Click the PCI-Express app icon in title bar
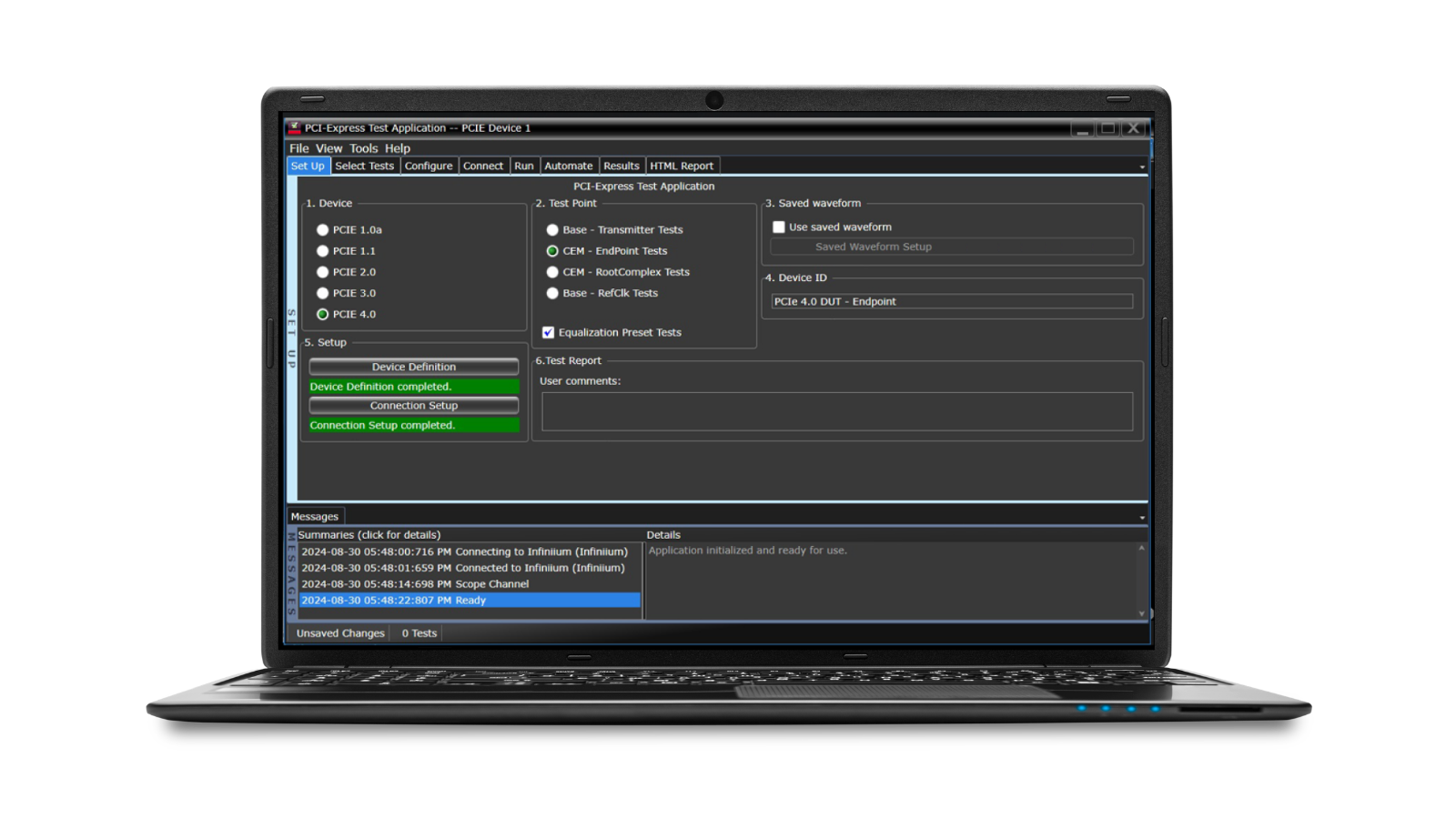This screenshot has height=819, width=1456. [x=294, y=128]
